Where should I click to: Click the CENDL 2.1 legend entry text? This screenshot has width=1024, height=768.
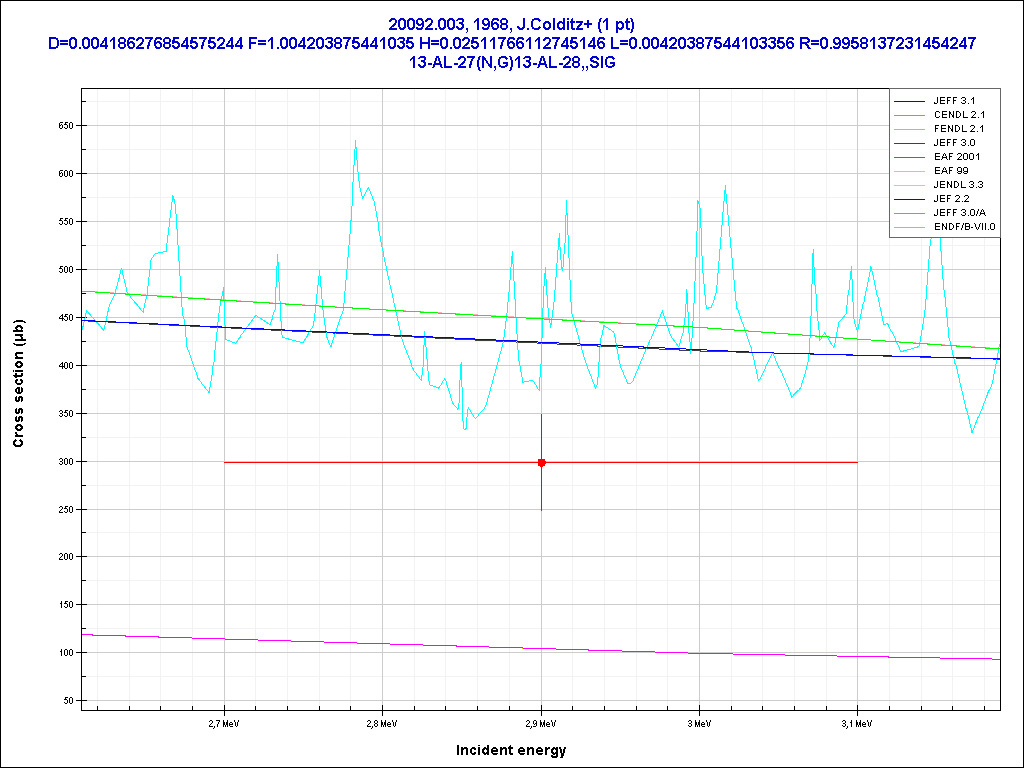(x=960, y=115)
